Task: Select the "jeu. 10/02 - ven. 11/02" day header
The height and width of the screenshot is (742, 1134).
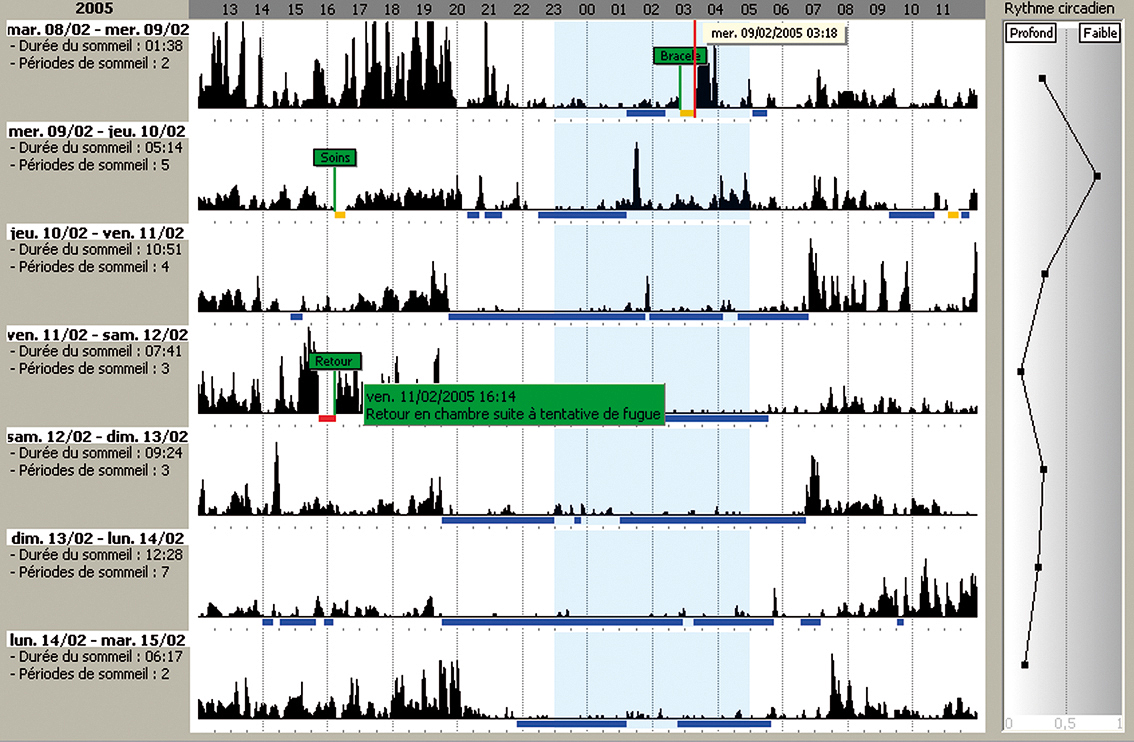Action: pyautogui.click(x=97, y=233)
